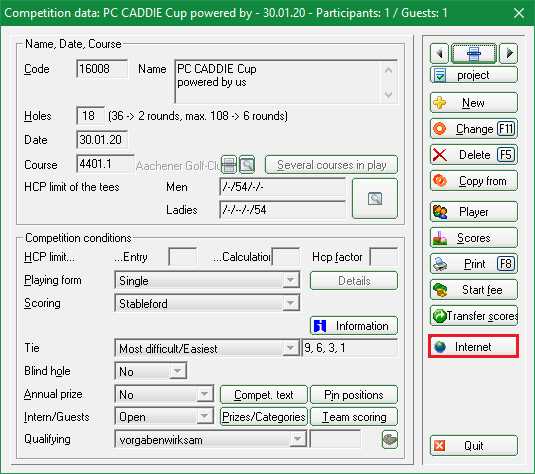Image resolution: width=535 pixels, height=474 pixels.
Task: Expand the Playing form dropdown
Action: 291,280
